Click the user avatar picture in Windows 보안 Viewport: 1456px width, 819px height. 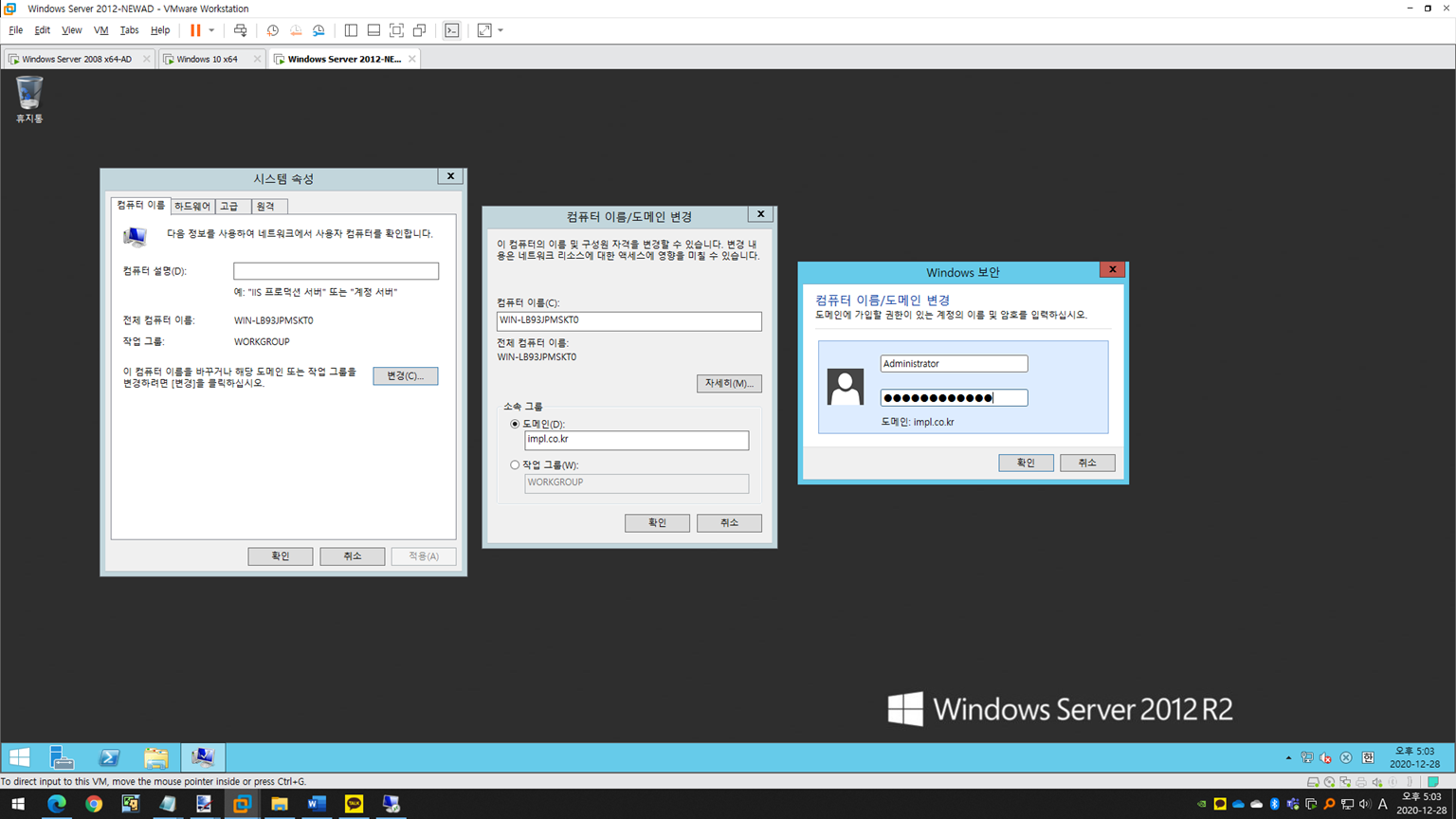846,387
